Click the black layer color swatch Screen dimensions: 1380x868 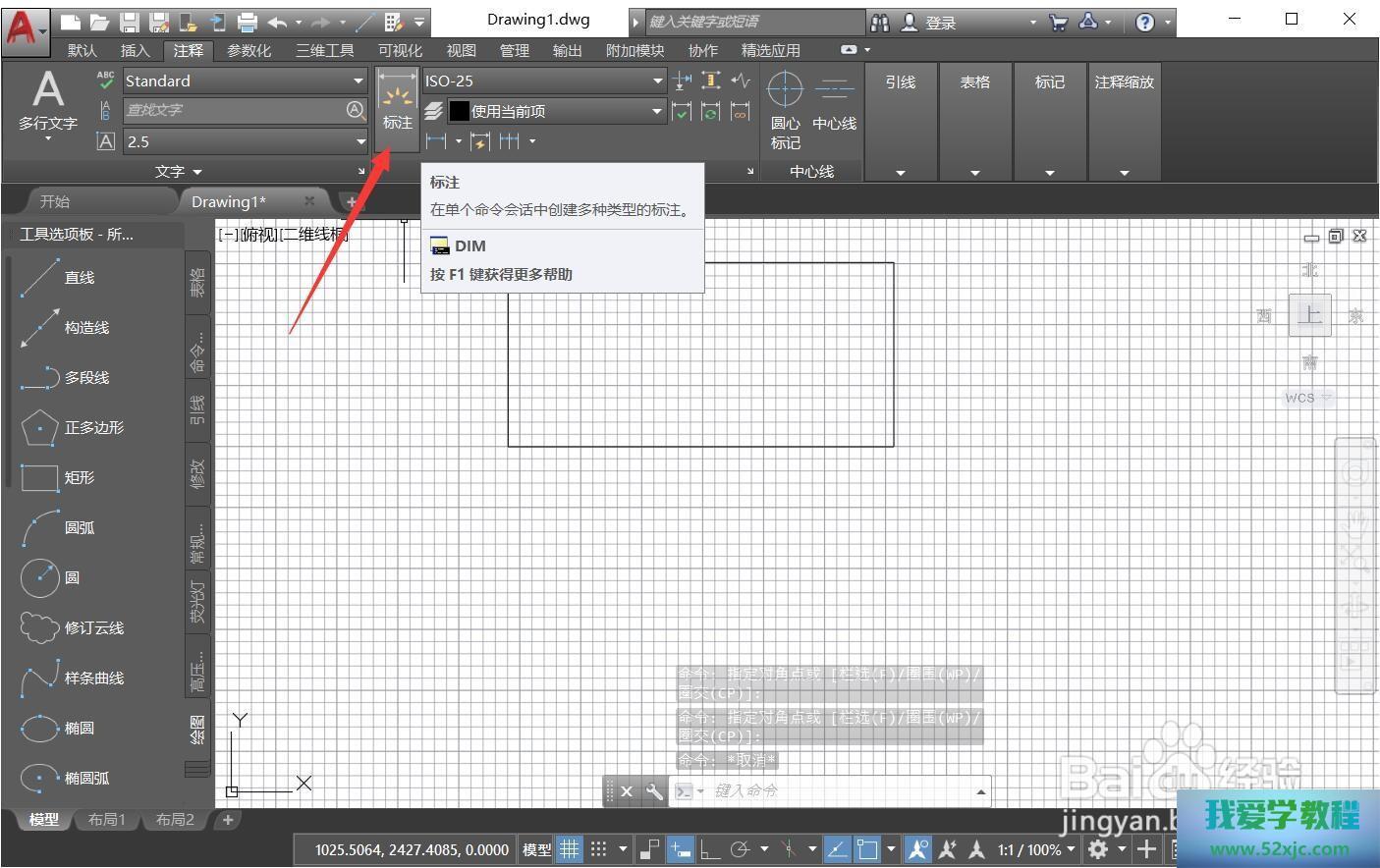click(459, 111)
